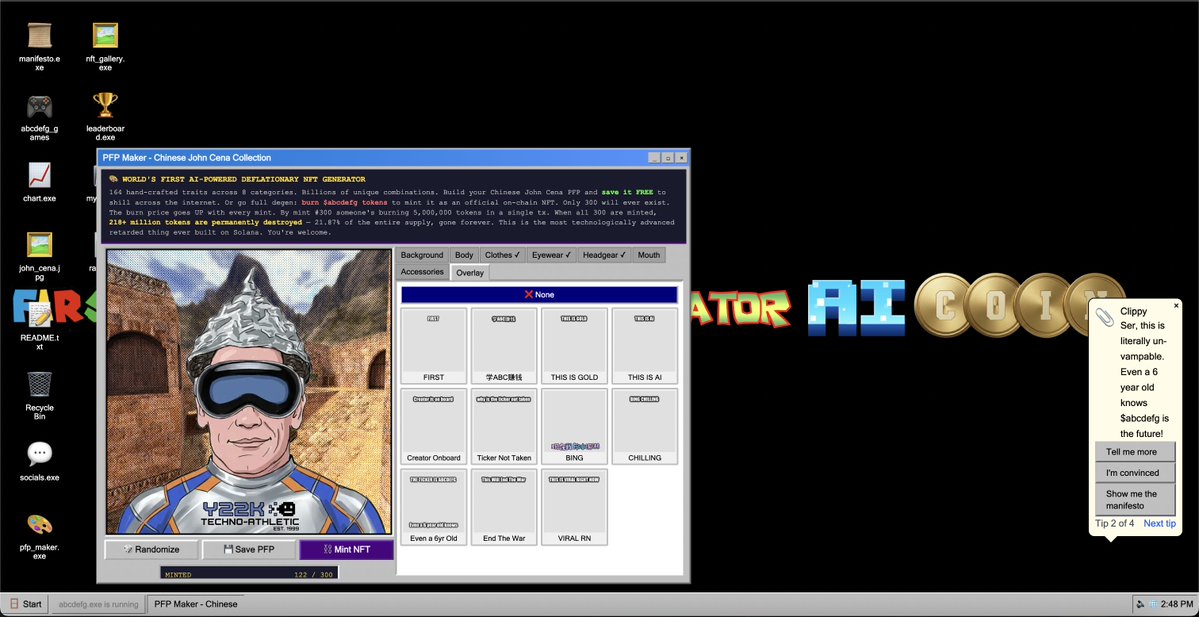Click Show me the manifesto button

pyautogui.click(x=1135, y=499)
